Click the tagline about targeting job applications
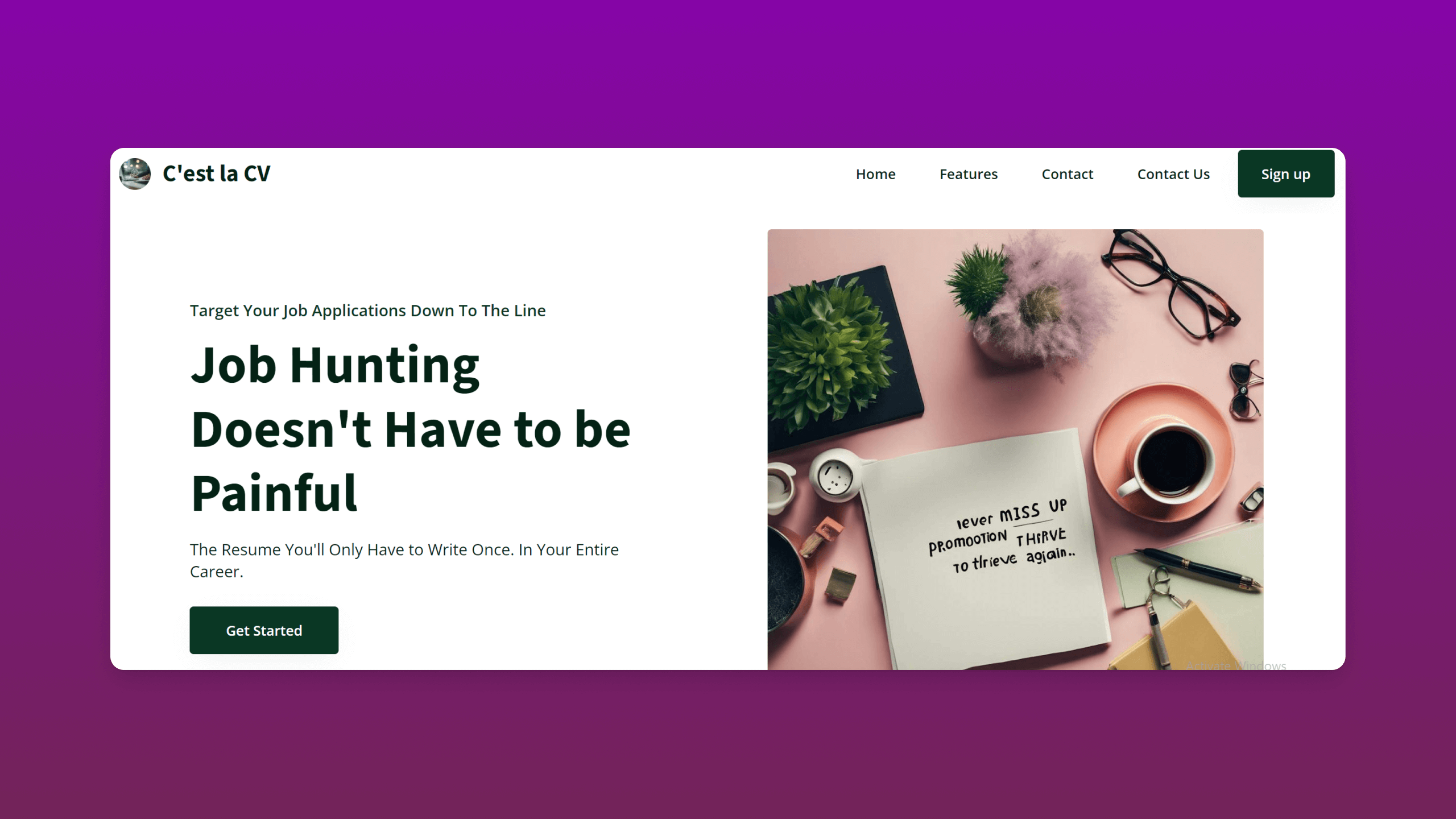The height and width of the screenshot is (819, 1456). [x=367, y=311]
